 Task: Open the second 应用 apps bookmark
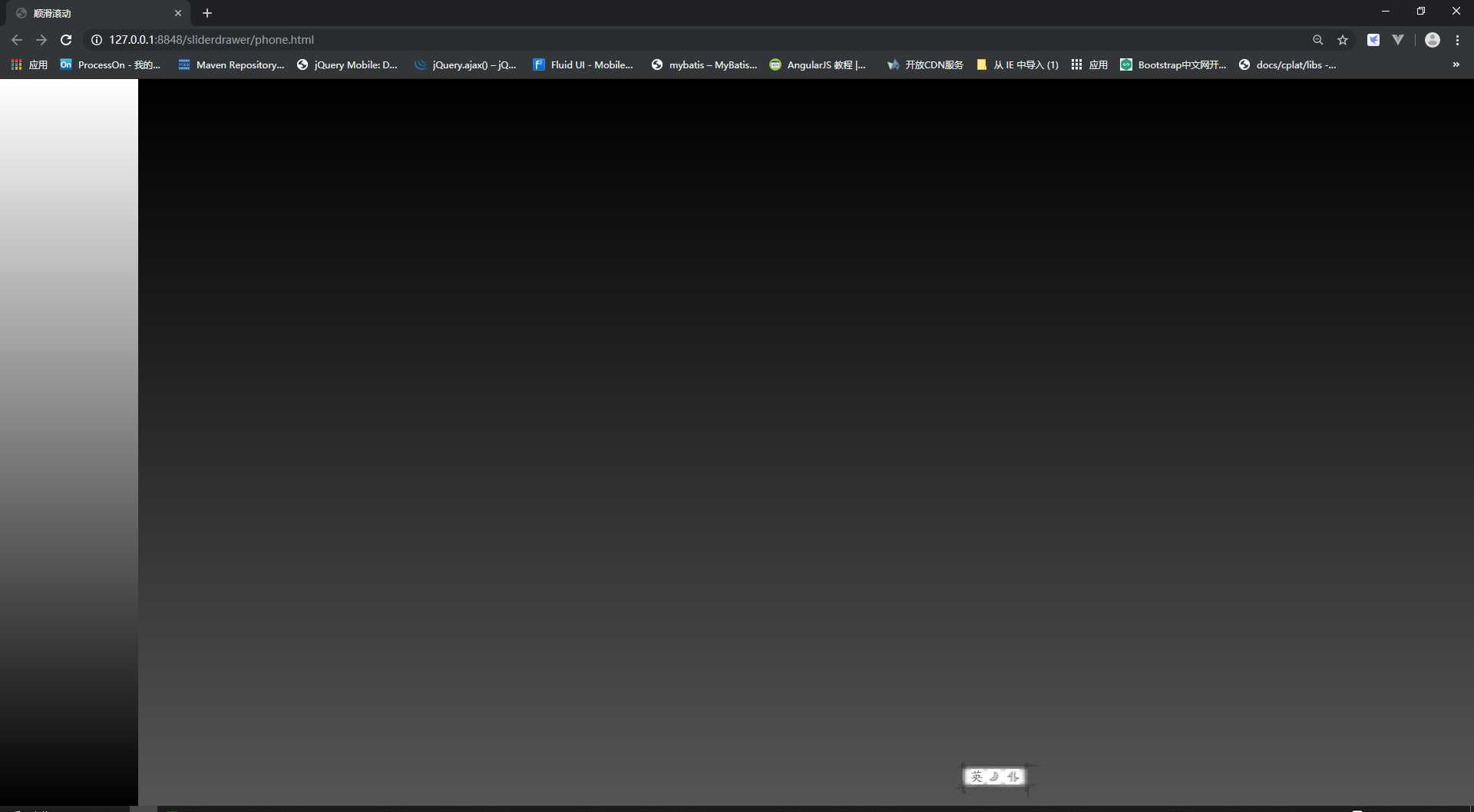click(1089, 65)
